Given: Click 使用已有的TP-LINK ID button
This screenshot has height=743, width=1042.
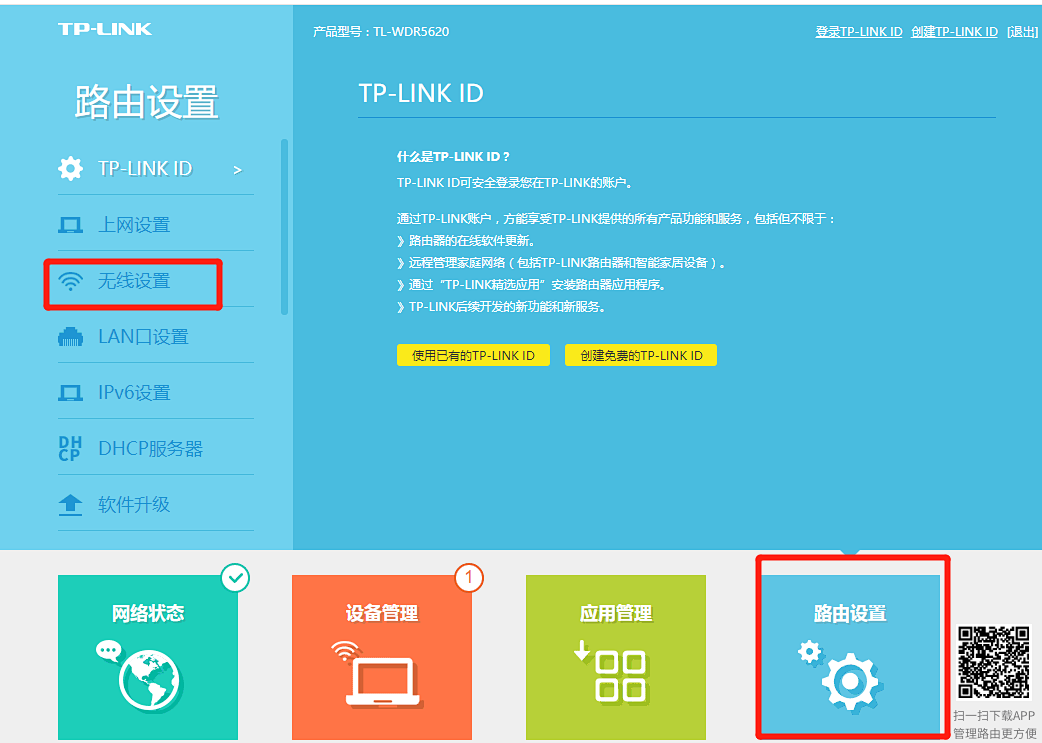Looking at the screenshot, I should click(x=473, y=356).
